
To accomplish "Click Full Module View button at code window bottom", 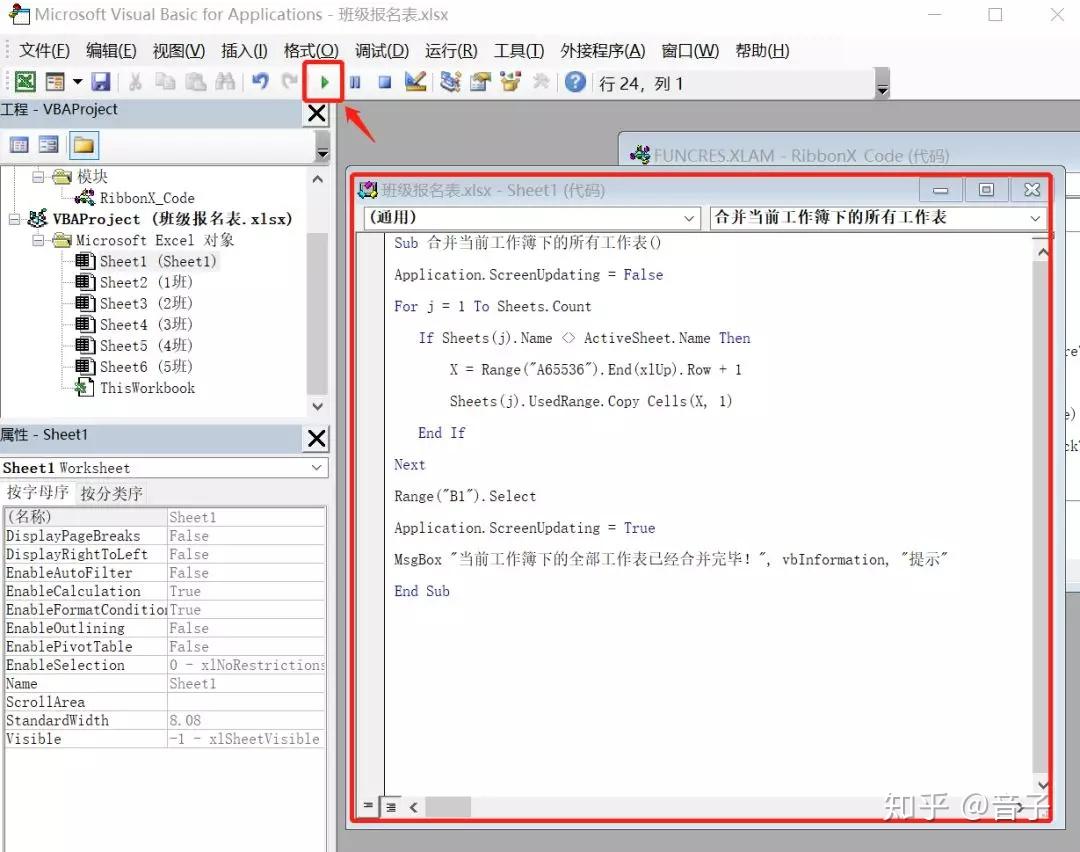I will (x=391, y=807).
